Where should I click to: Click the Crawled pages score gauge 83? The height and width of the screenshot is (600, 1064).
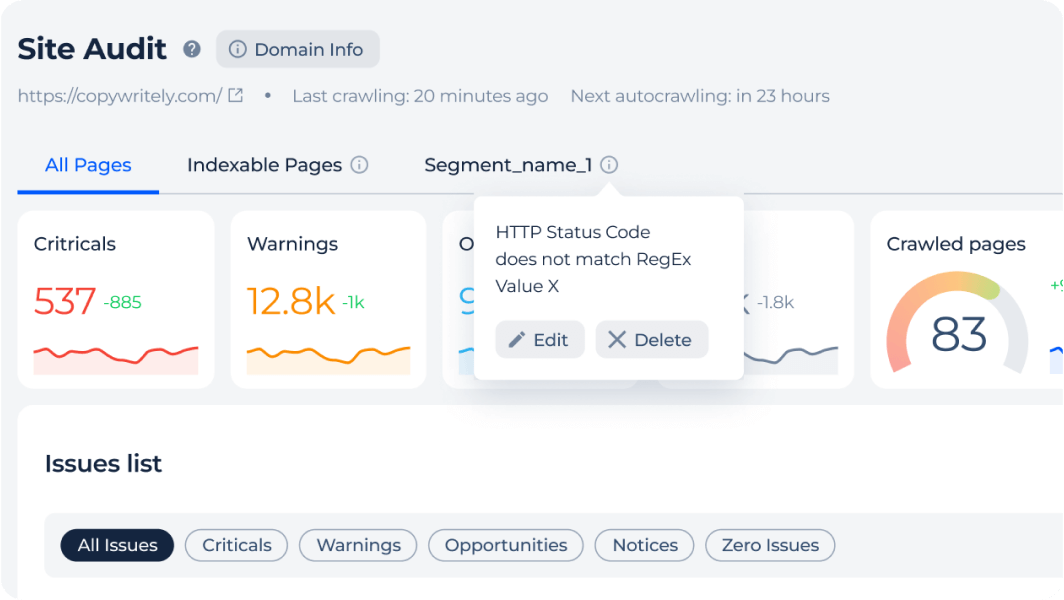point(957,322)
